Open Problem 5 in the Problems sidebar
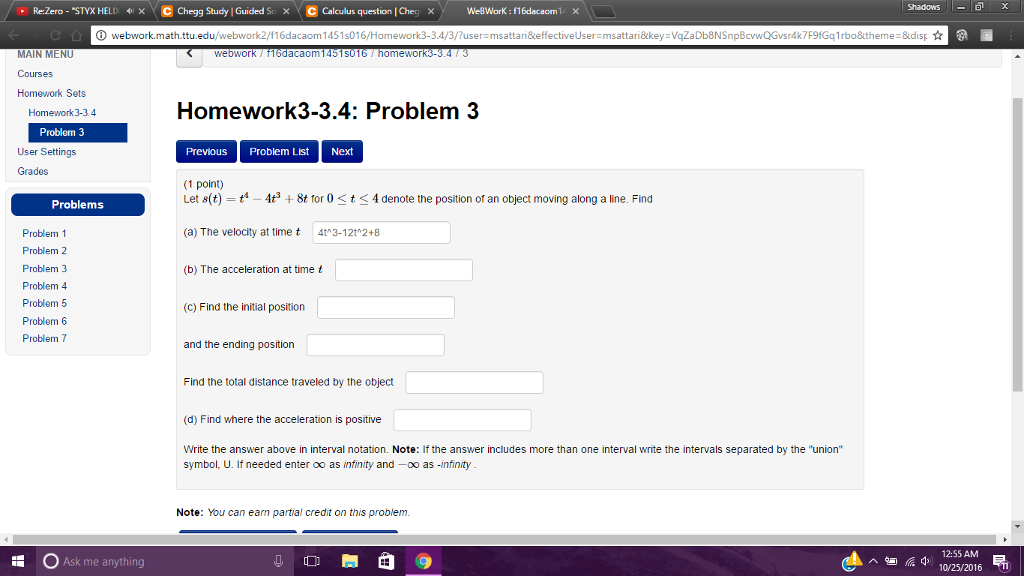This screenshot has width=1024, height=576. pos(44,303)
